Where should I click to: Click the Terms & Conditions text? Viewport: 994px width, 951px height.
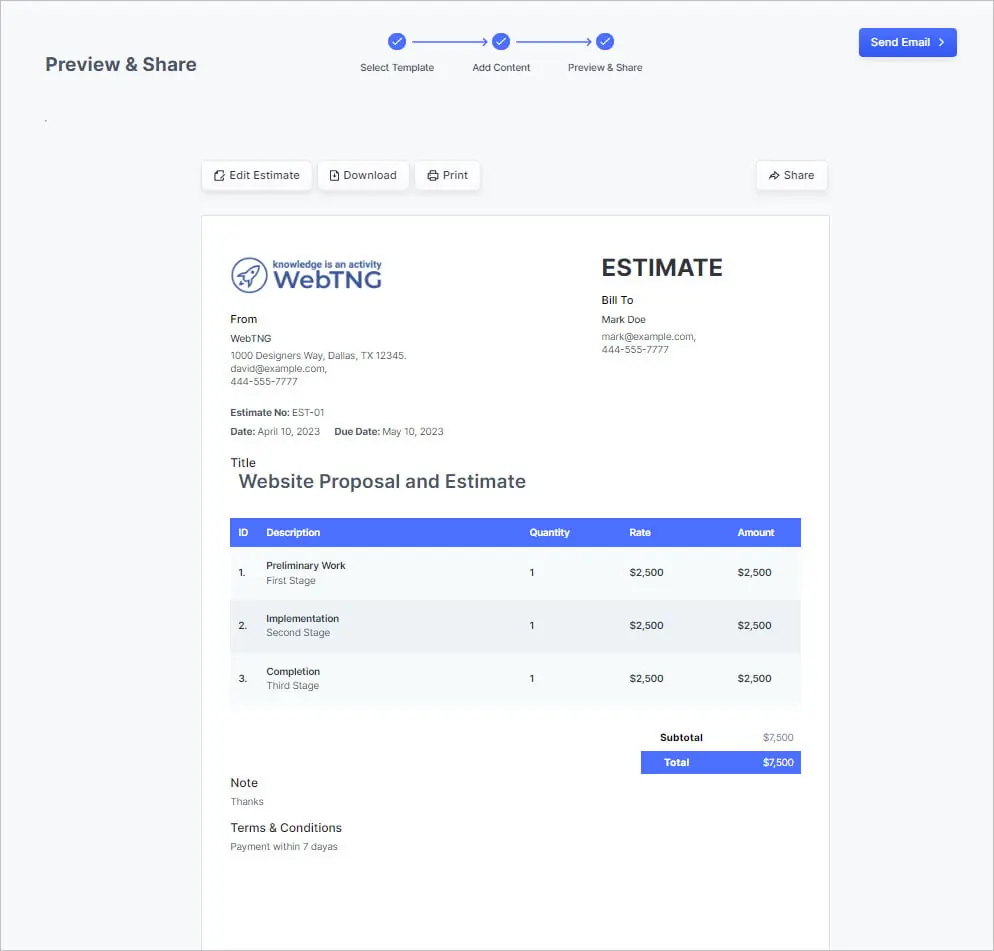[x=286, y=827]
